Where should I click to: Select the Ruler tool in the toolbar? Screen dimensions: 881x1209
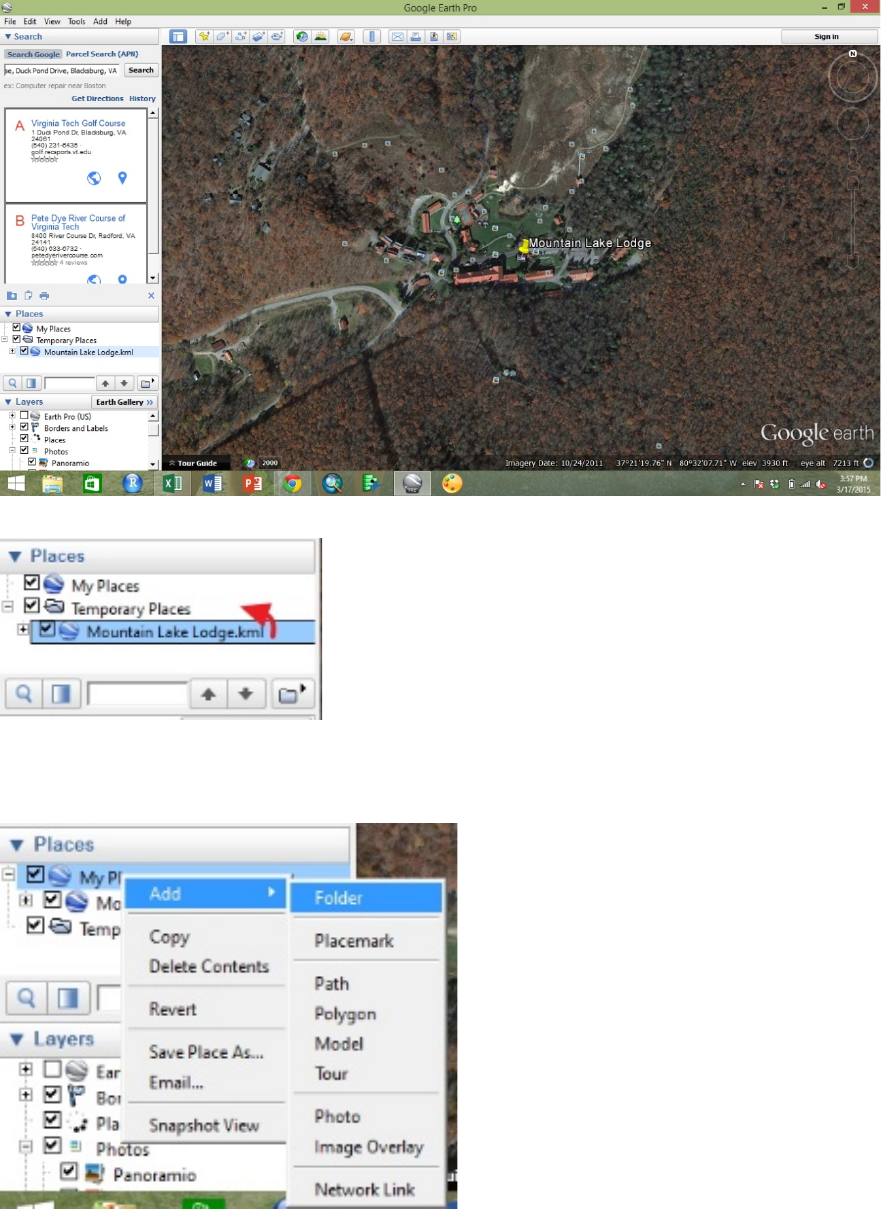click(371, 37)
